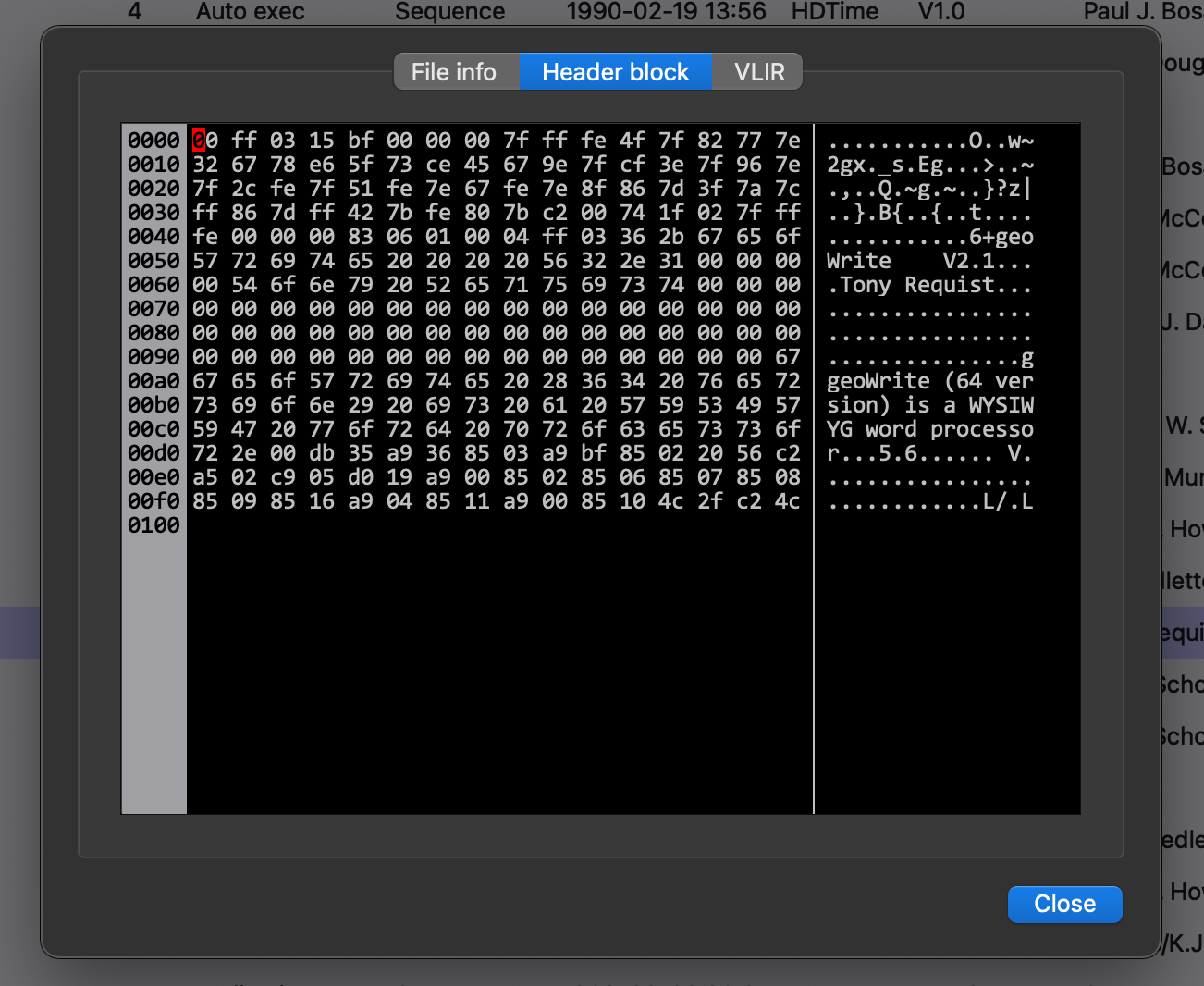Select offset label 0090
The image size is (1204, 986).
(154, 357)
